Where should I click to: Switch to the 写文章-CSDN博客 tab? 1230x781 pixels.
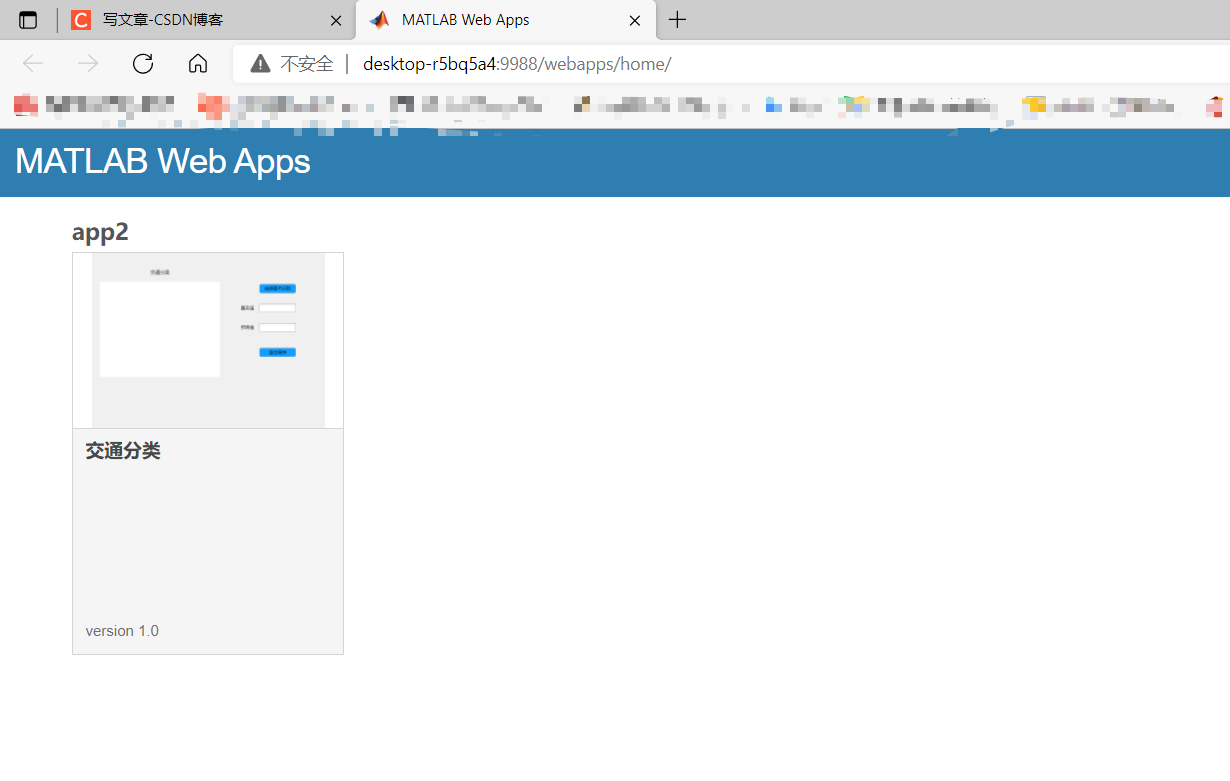tap(208, 20)
